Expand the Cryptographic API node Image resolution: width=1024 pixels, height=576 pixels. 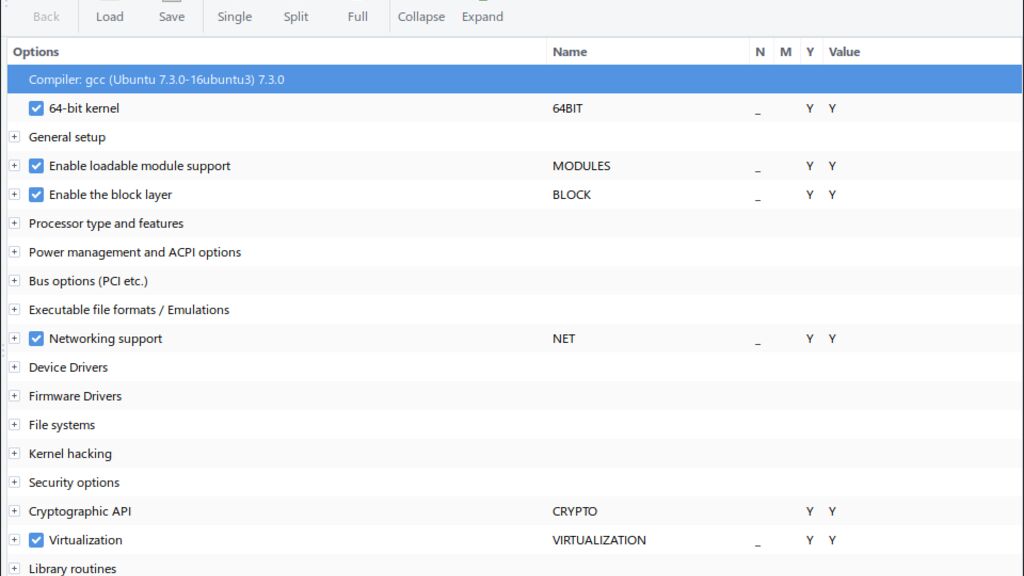click(14, 511)
